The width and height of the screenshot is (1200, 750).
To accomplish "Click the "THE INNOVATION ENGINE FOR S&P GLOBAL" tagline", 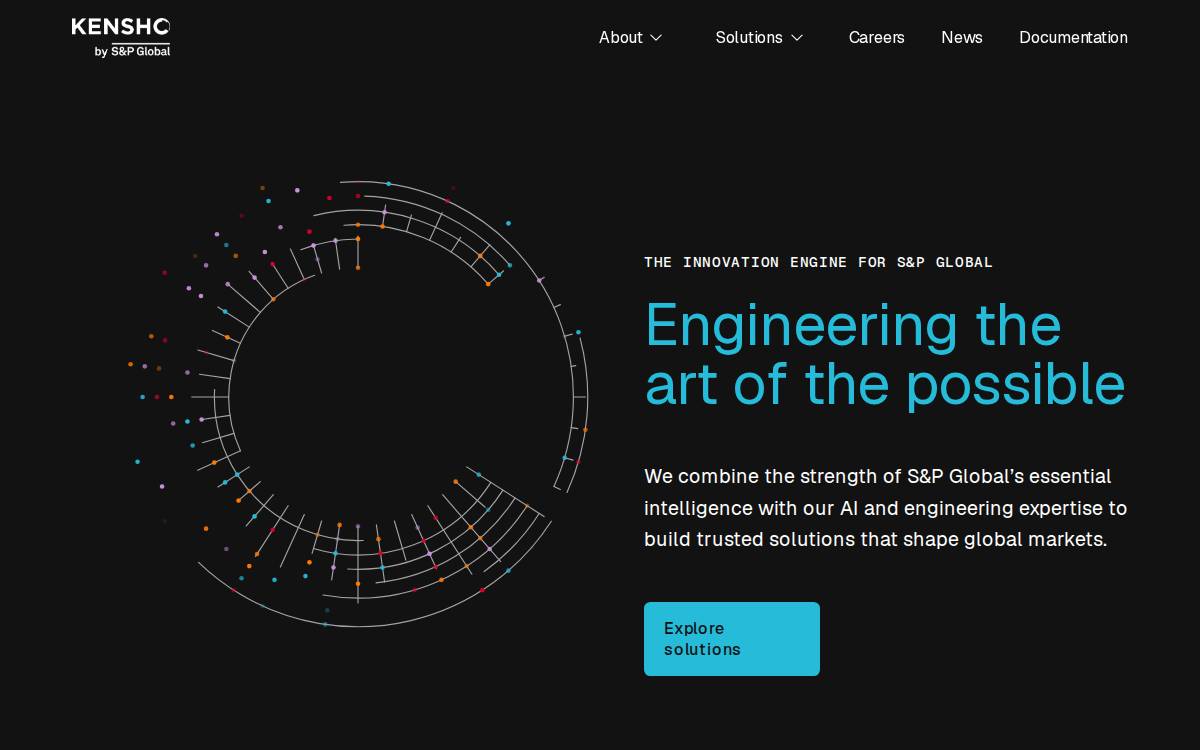I will 818,262.
